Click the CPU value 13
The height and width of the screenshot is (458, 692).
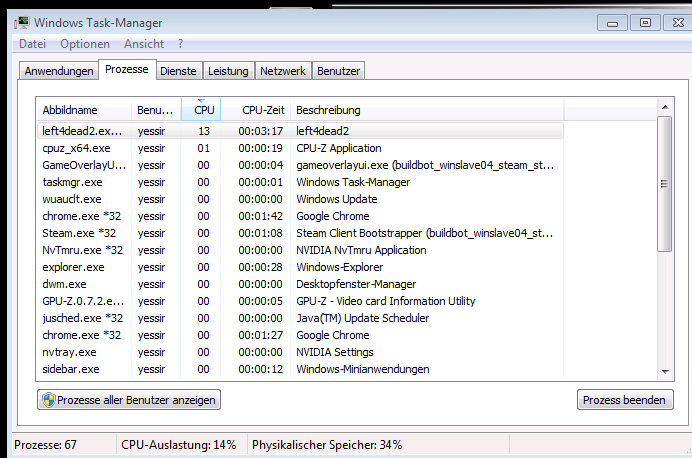click(x=204, y=131)
